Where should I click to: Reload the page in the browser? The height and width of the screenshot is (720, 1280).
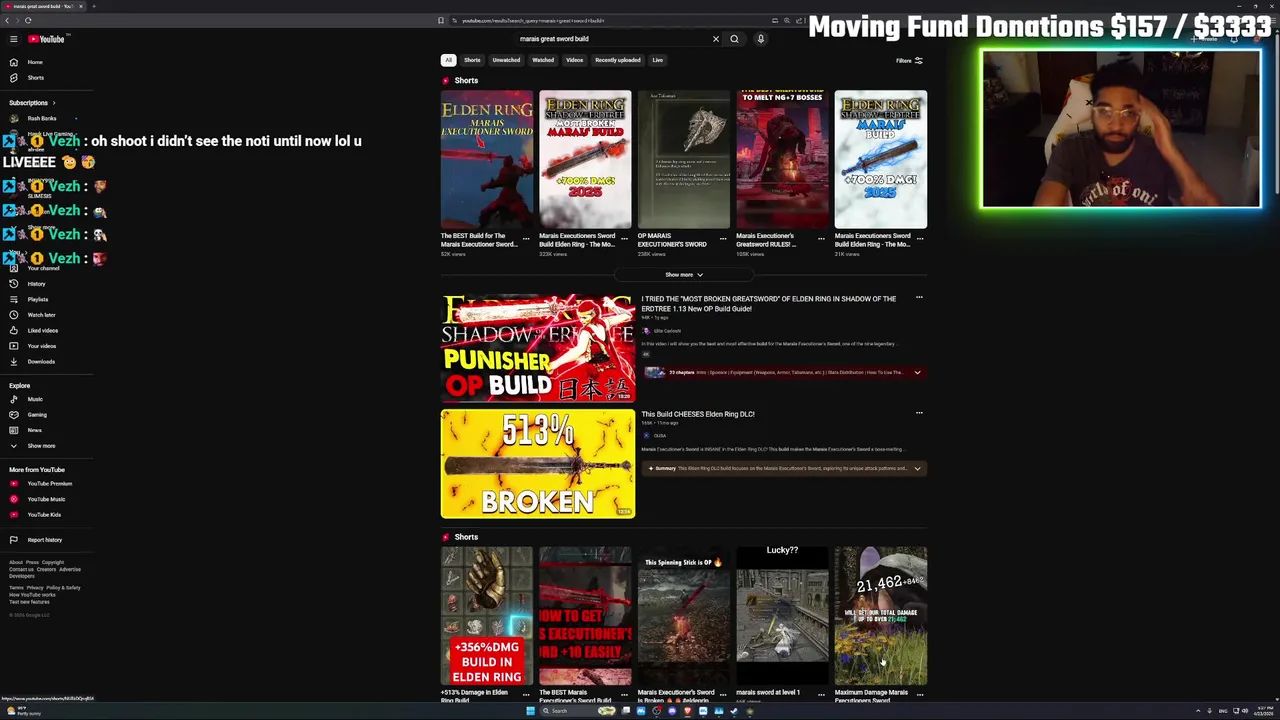click(28, 20)
